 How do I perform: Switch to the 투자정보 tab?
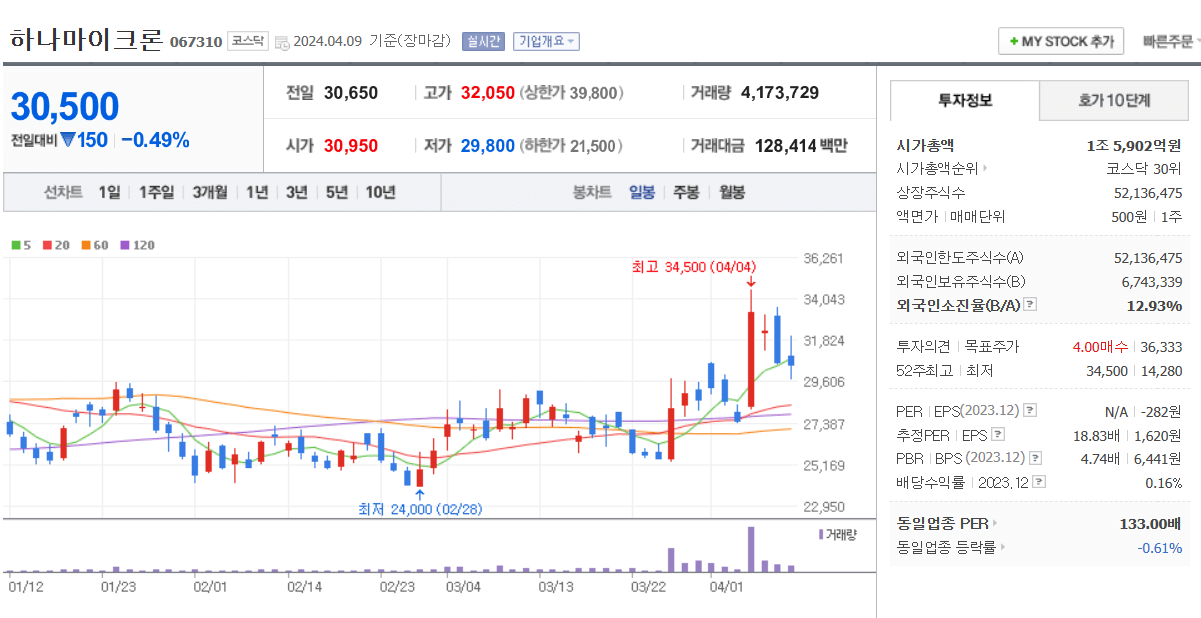pyautogui.click(x=964, y=100)
